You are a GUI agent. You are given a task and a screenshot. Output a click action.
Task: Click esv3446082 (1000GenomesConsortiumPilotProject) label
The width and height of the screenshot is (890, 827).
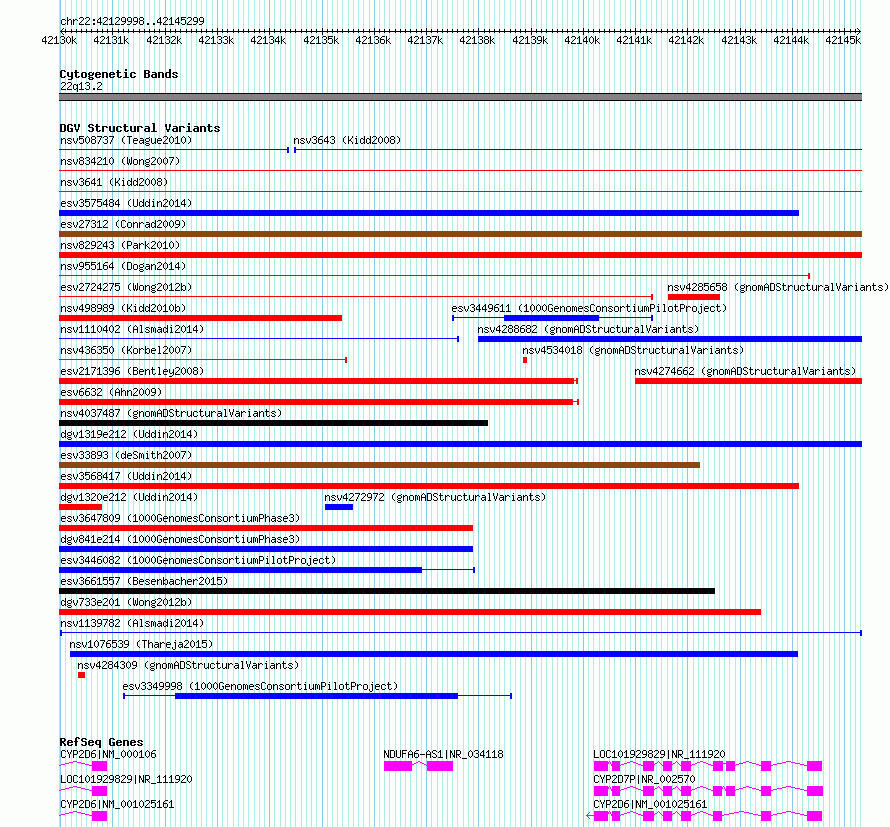198,560
